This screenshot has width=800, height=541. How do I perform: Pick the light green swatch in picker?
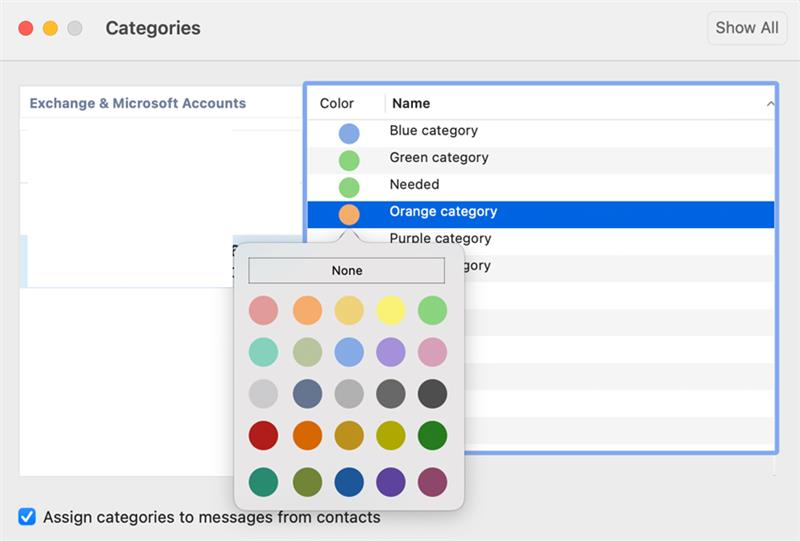point(433,310)
